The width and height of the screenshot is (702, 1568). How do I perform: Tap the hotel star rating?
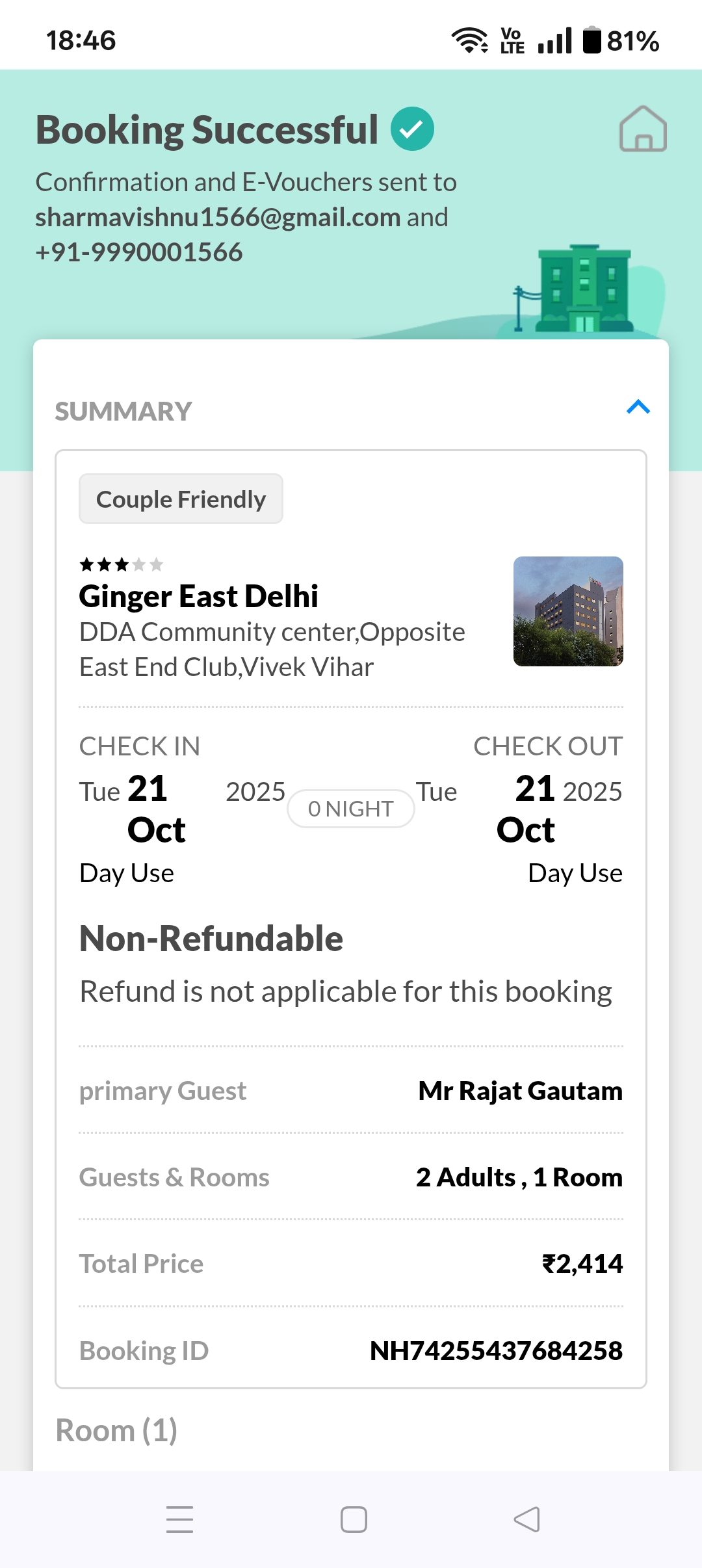121,564
